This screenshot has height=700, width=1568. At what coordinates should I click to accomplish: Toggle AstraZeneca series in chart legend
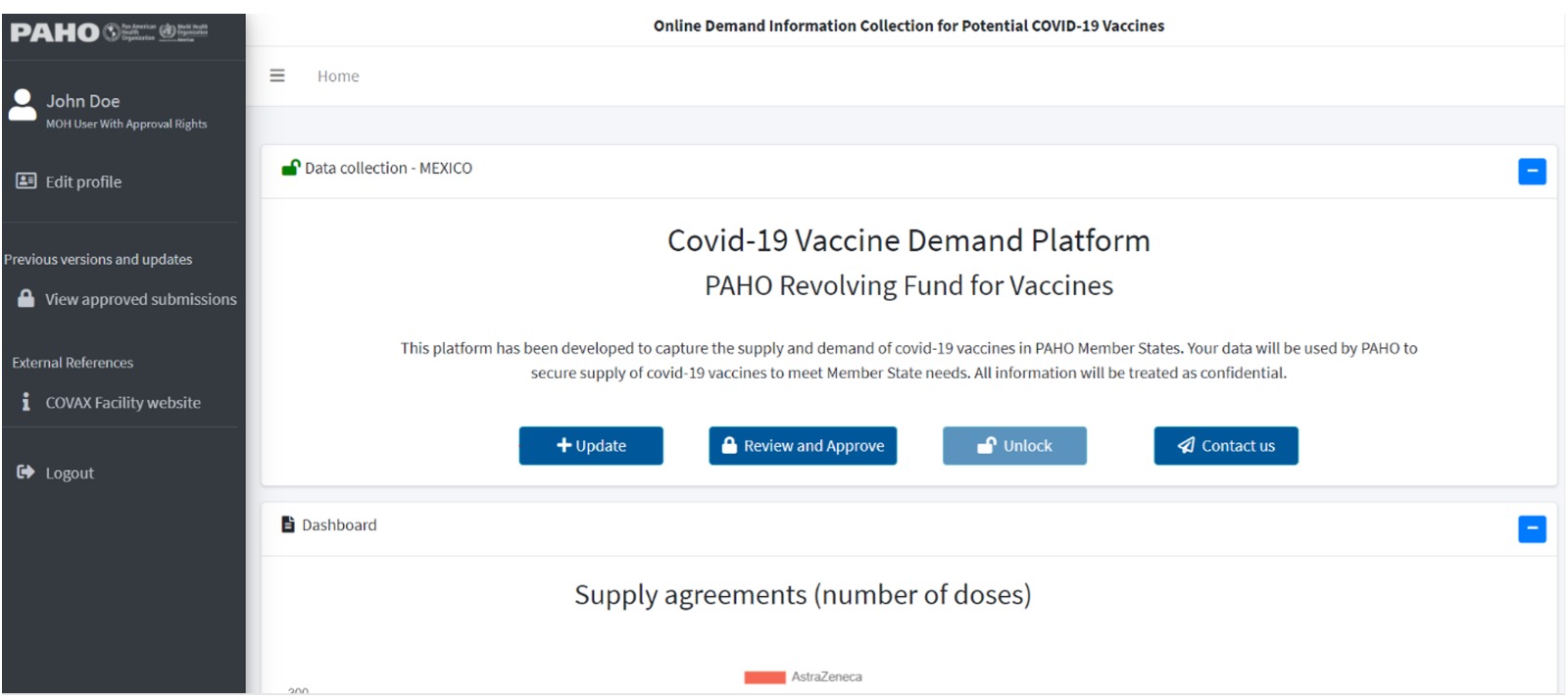click(826, 676)
